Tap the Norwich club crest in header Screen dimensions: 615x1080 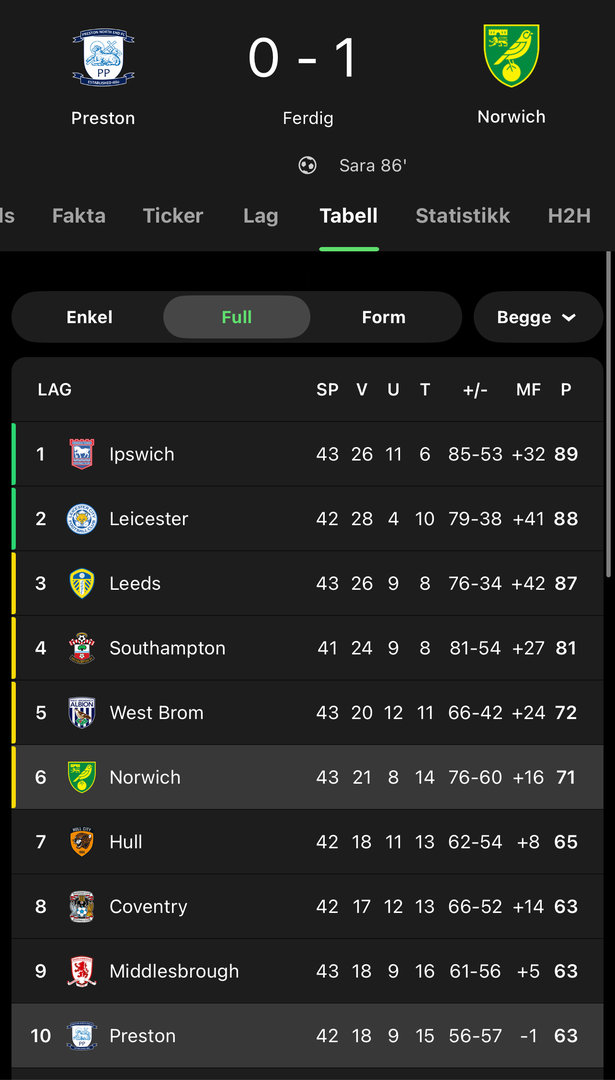[x=511, y=57]
